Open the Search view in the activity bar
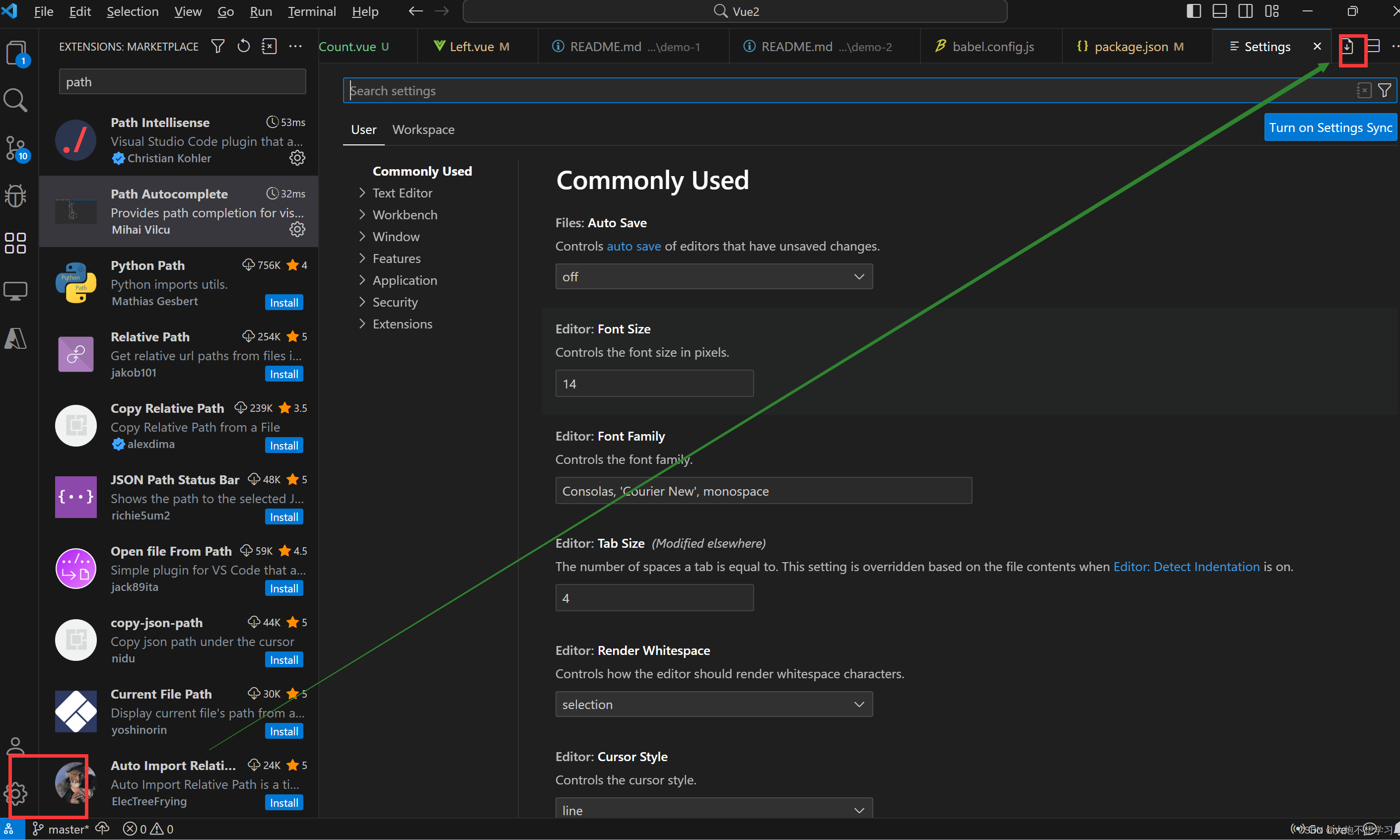1400x840 pixels. click(x=15, y=101)
